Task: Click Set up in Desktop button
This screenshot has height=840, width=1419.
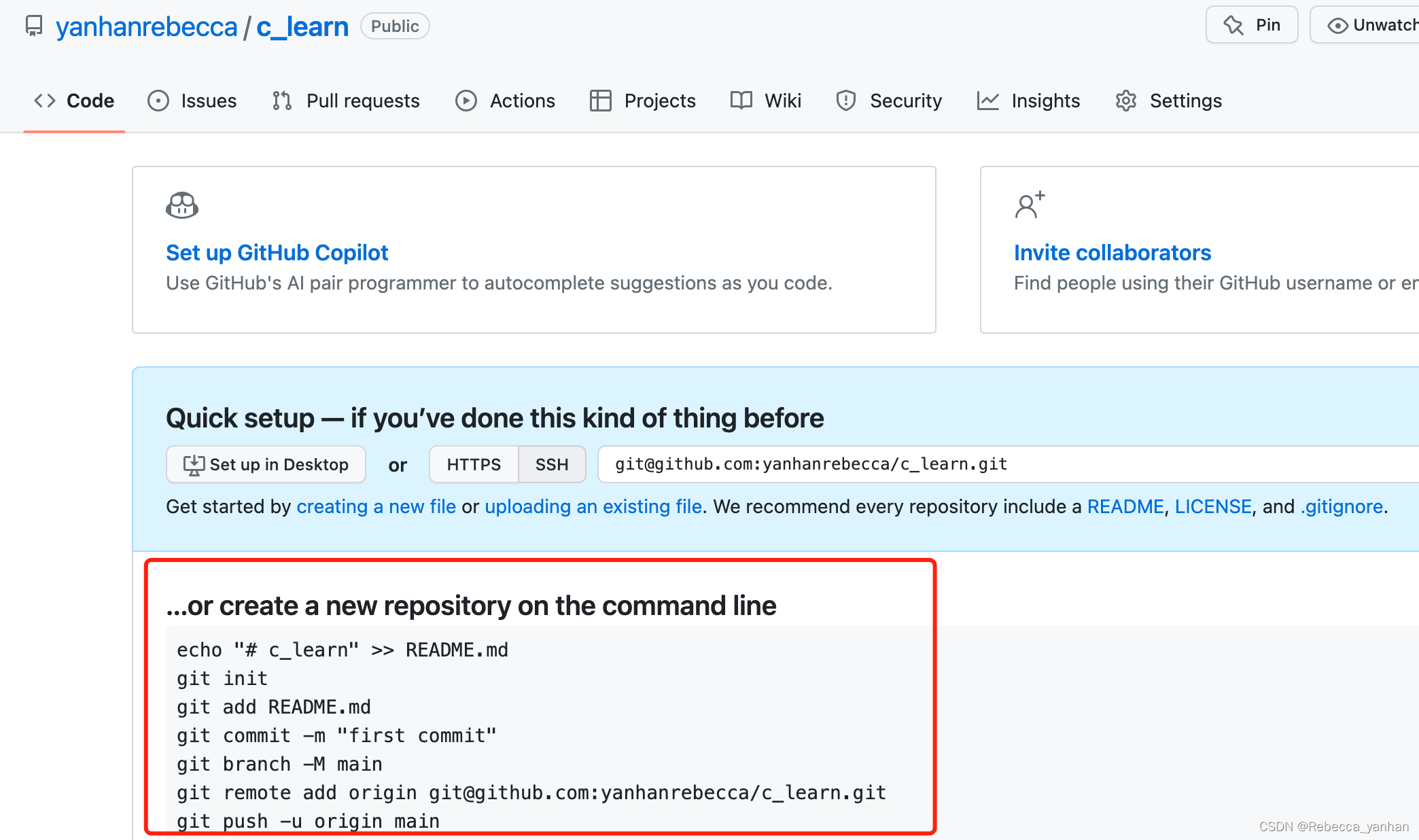Action: 266,464
